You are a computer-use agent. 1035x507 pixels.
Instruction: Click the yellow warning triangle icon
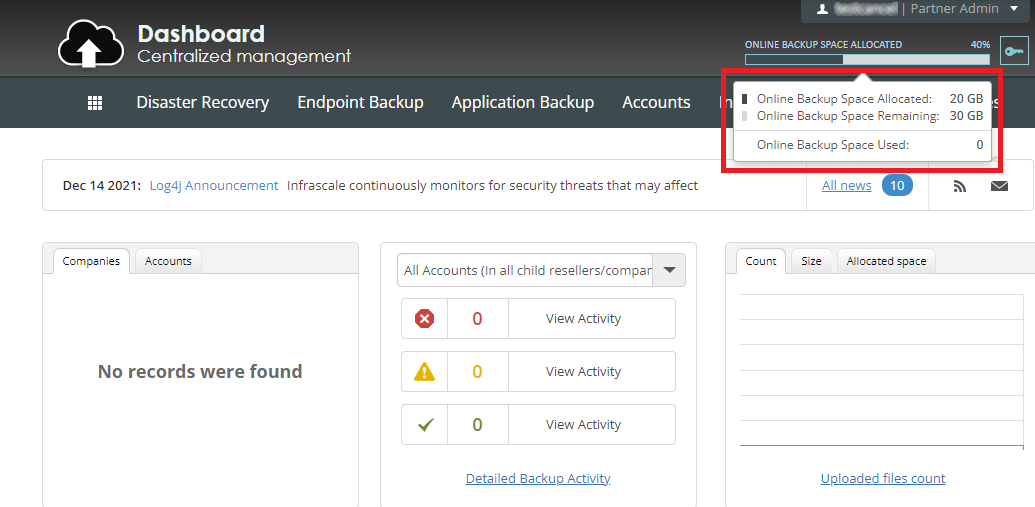424,372
